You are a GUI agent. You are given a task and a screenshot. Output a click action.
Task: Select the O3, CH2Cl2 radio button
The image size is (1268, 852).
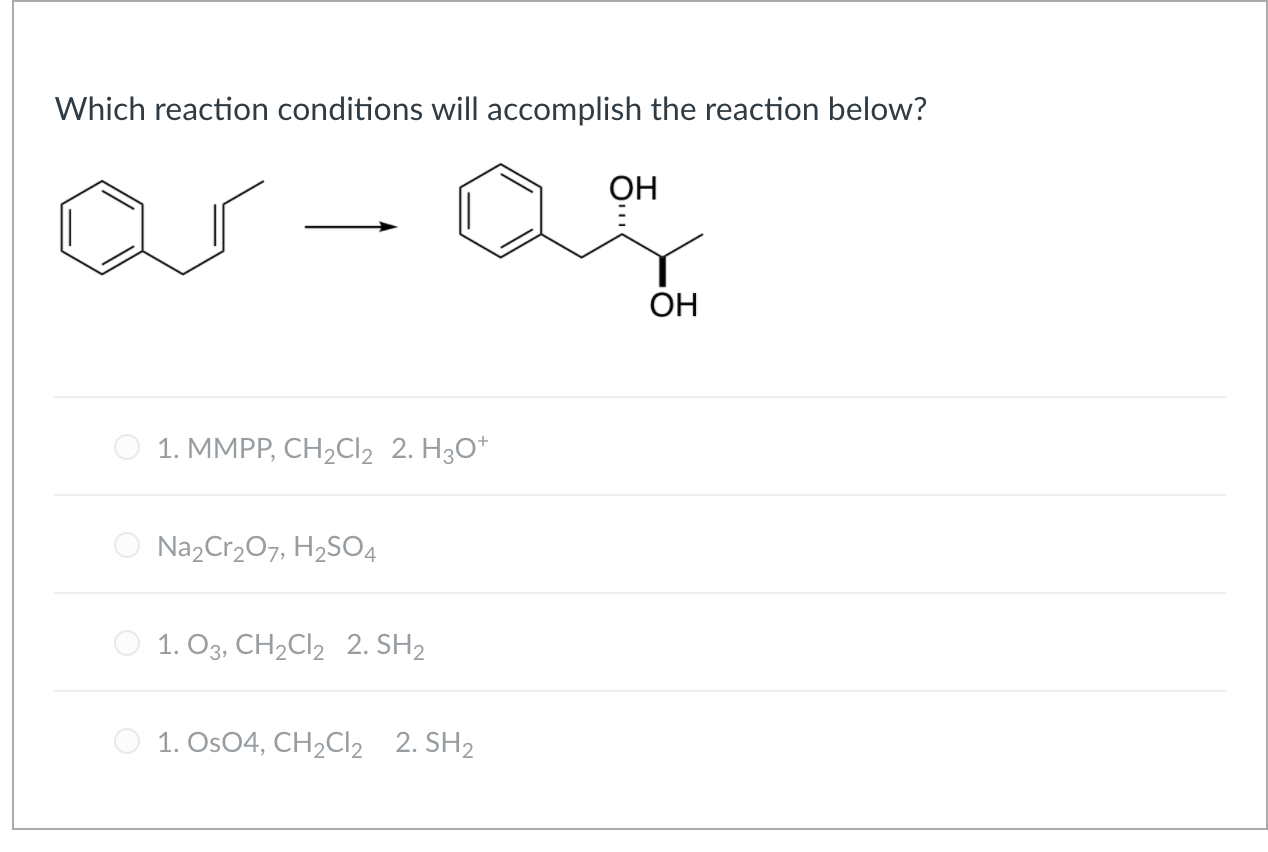tap(127, 643)
